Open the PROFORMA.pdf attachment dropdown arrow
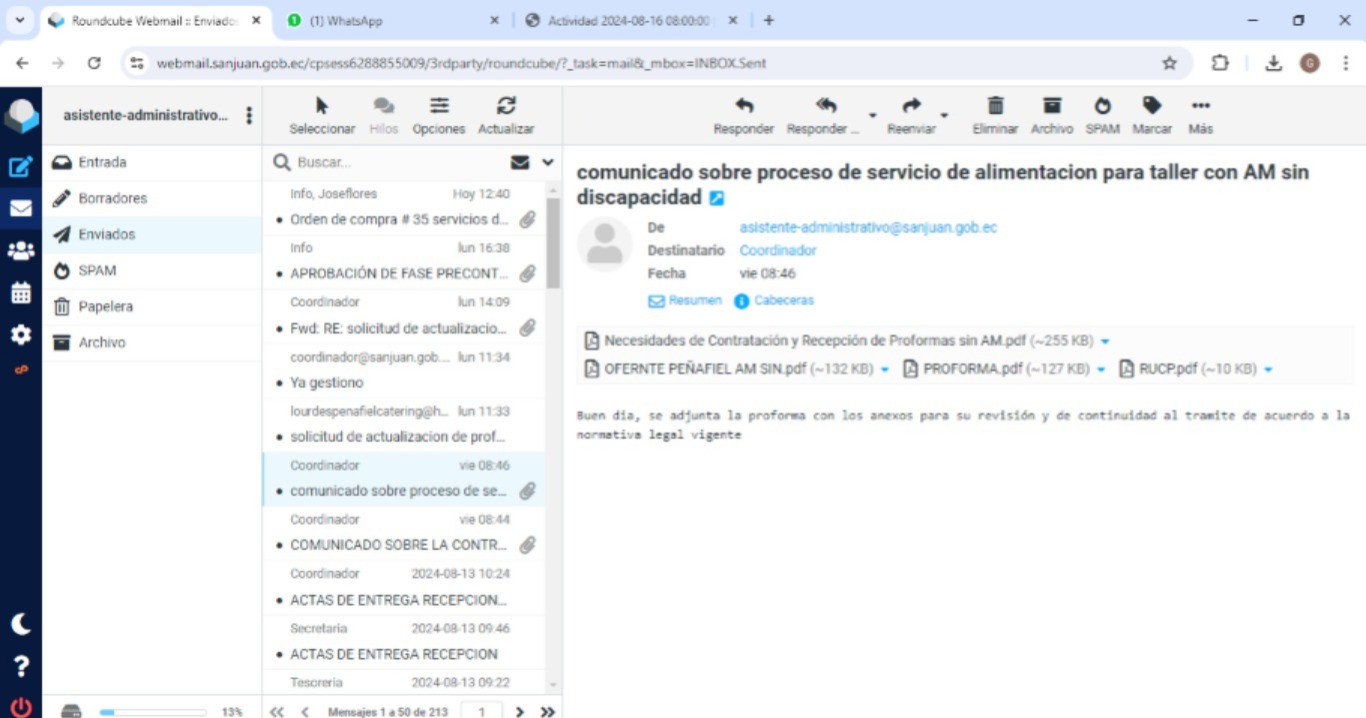The width and height of the screenshot is (1366, 718). point(1101,370)
